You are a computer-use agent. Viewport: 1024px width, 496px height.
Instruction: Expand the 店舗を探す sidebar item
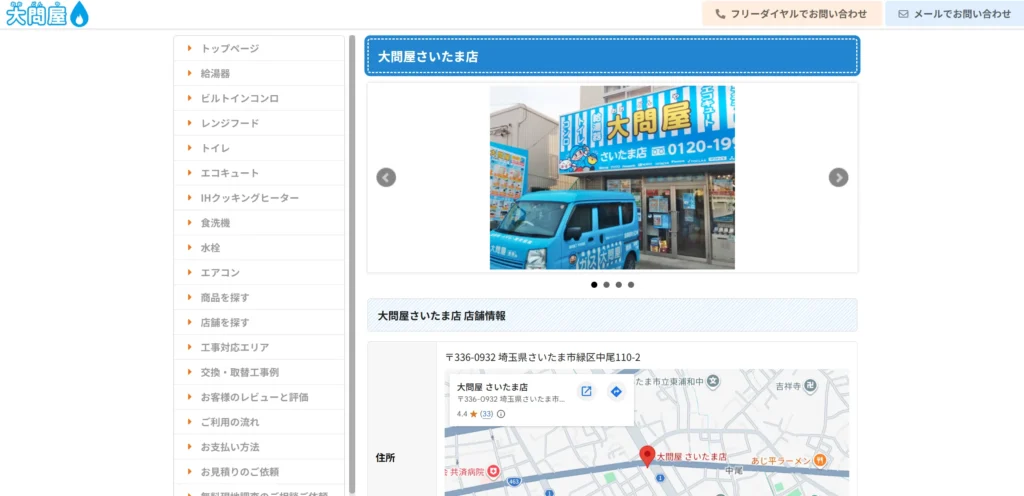225,322
